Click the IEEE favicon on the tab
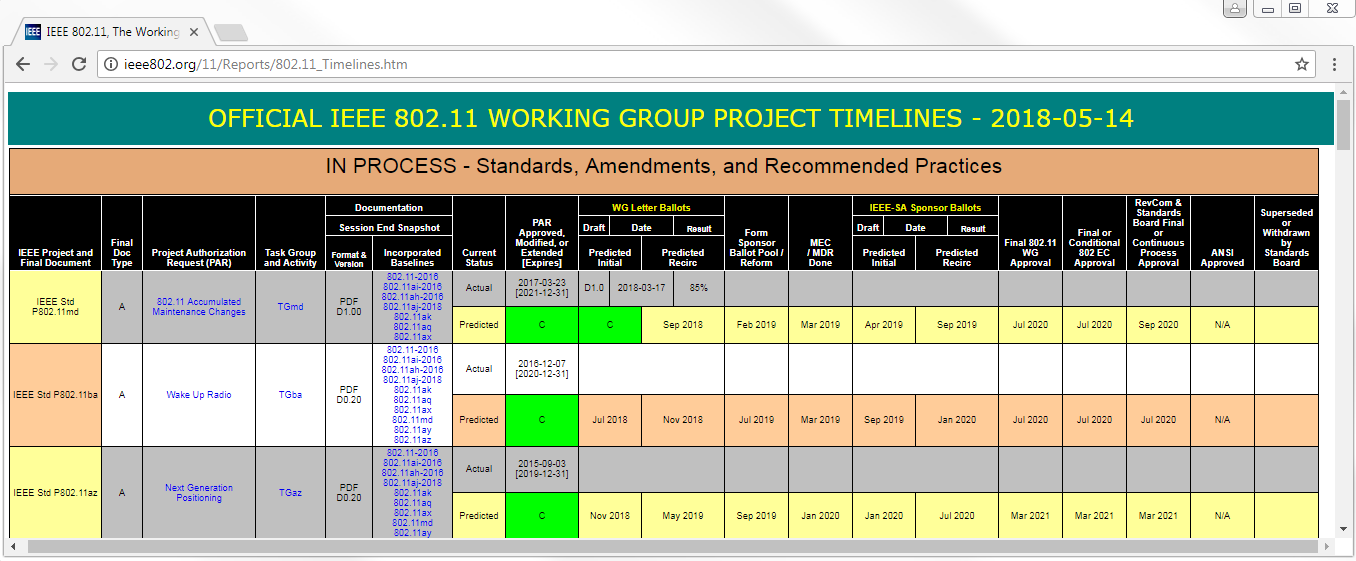The height and width of the screenshot is (561, 1356). coord(33,32)
